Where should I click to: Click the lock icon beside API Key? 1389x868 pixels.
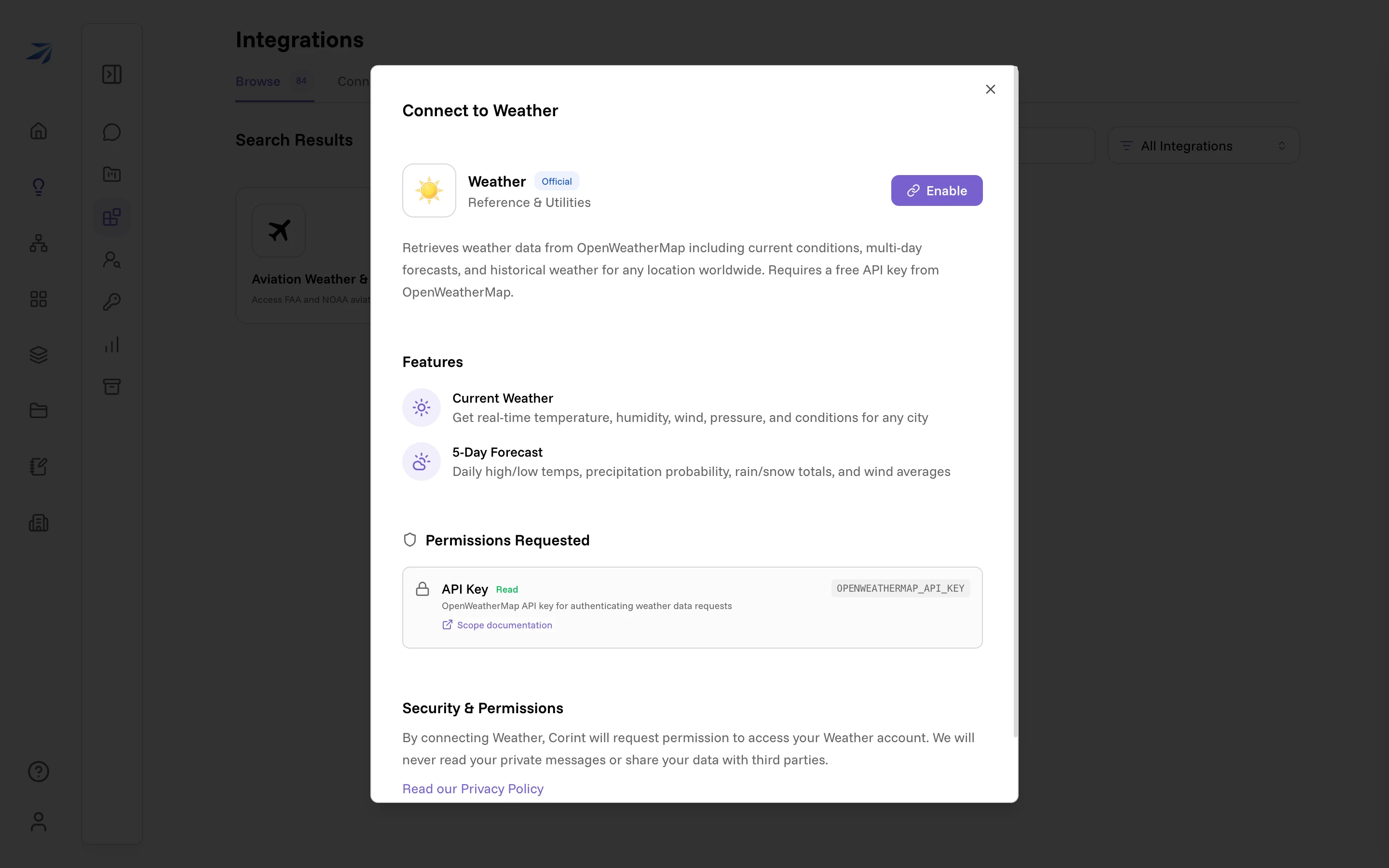pyautogui.click(x=422, y=589)
